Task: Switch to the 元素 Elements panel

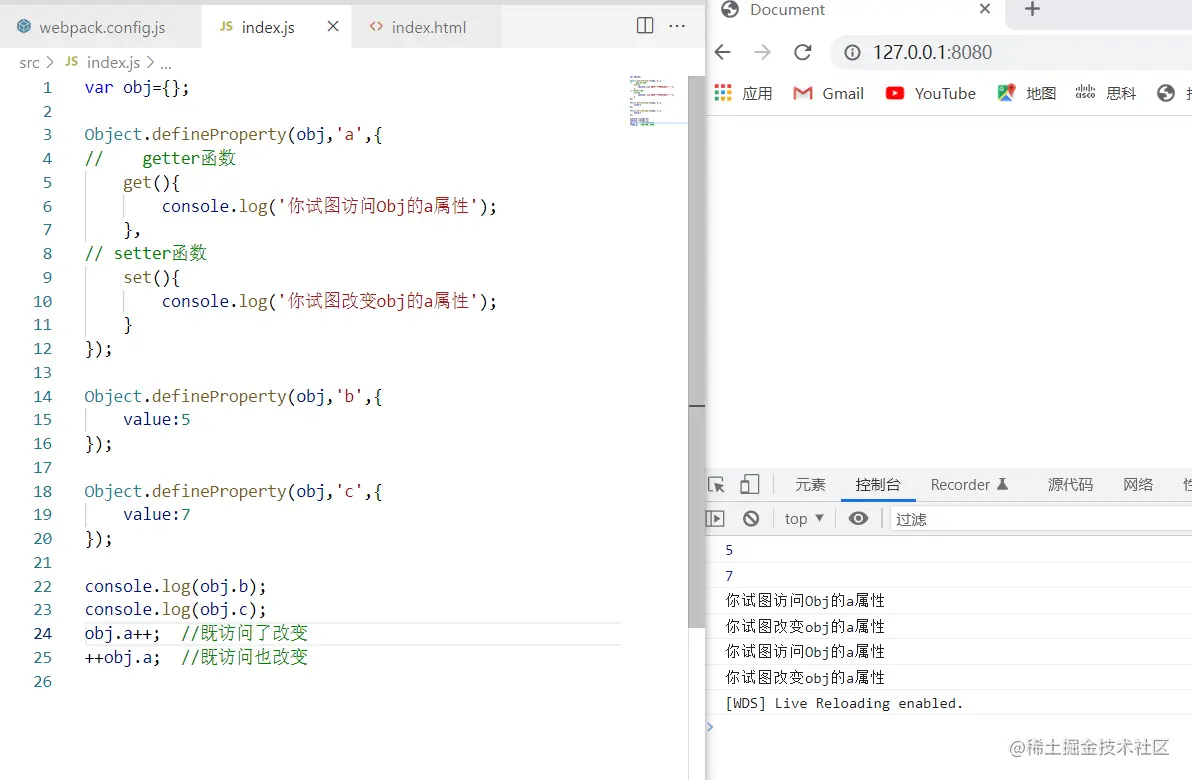Action: [810, 485]
